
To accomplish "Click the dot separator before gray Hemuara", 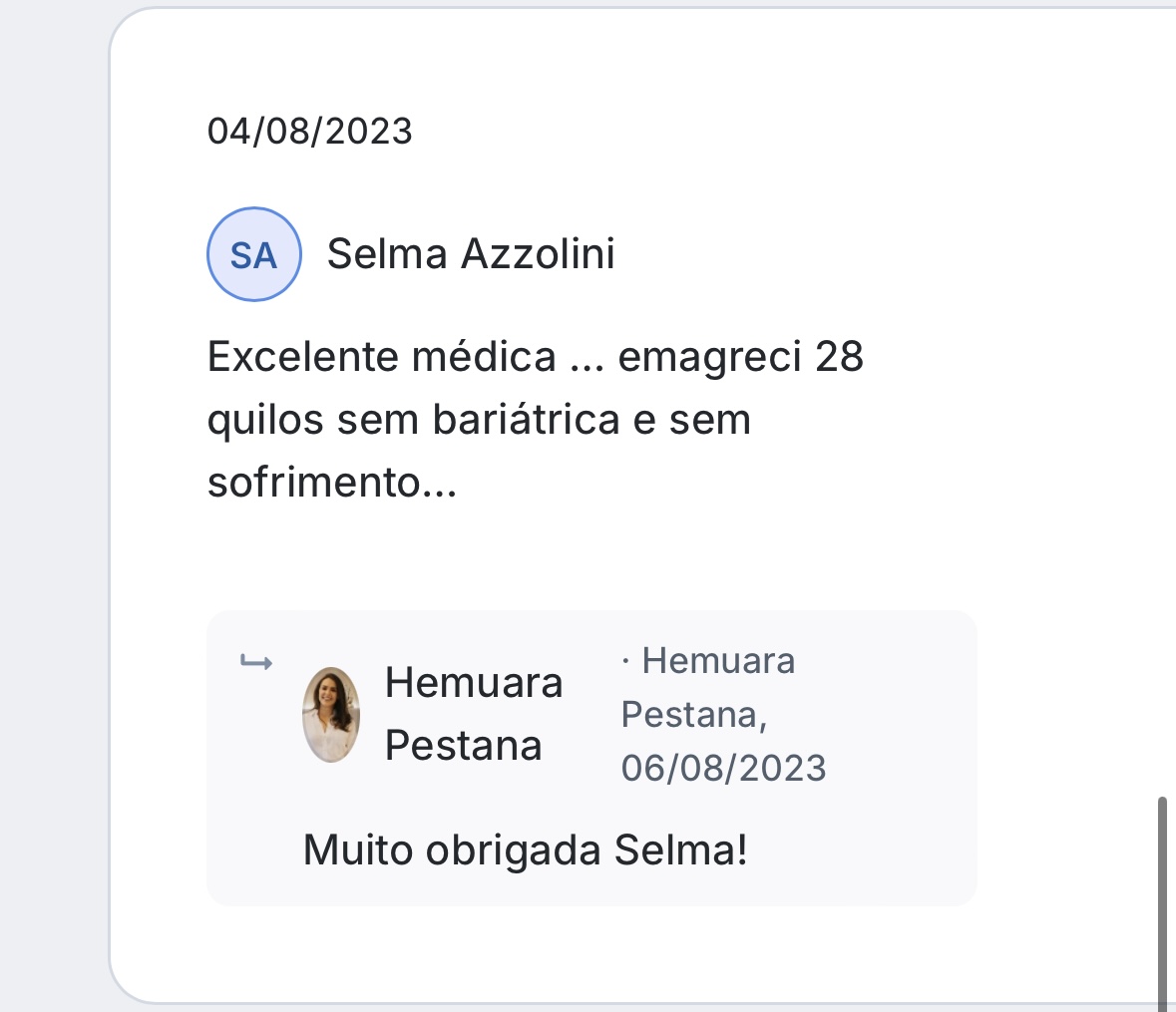I will pyautogui.click(x=625, y=661).
